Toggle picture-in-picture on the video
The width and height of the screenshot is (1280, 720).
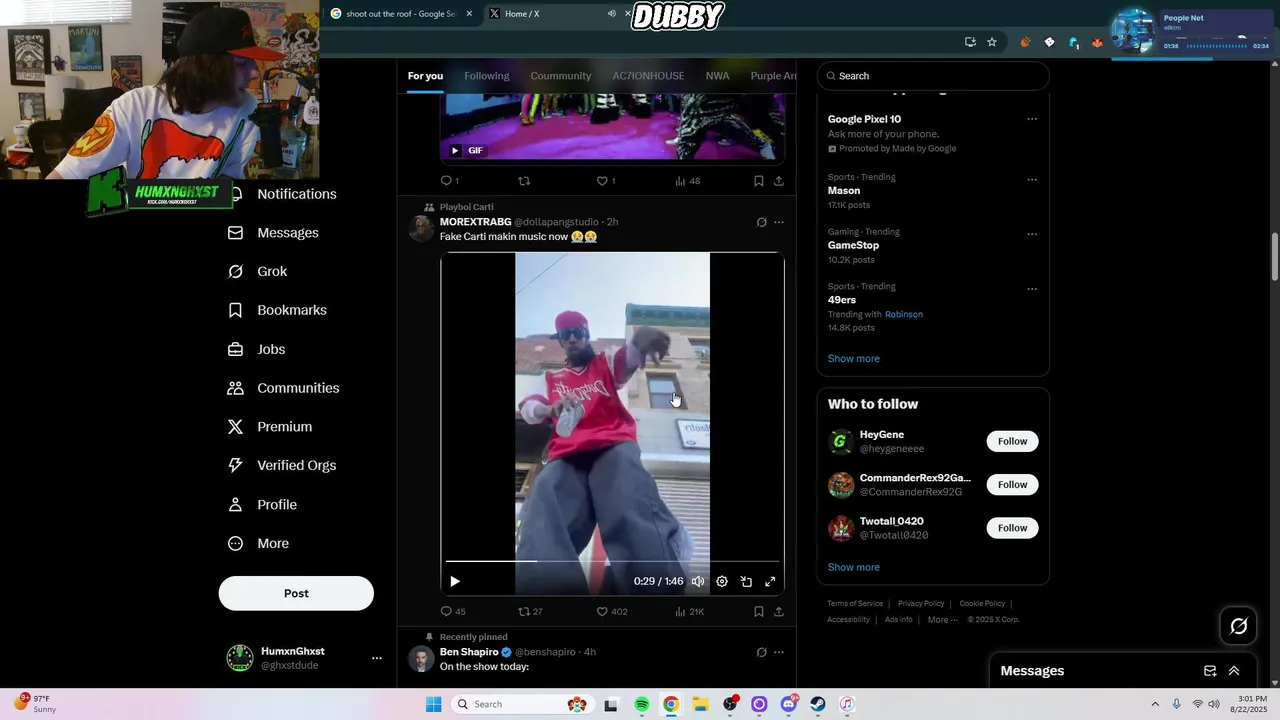coord(746,581)
